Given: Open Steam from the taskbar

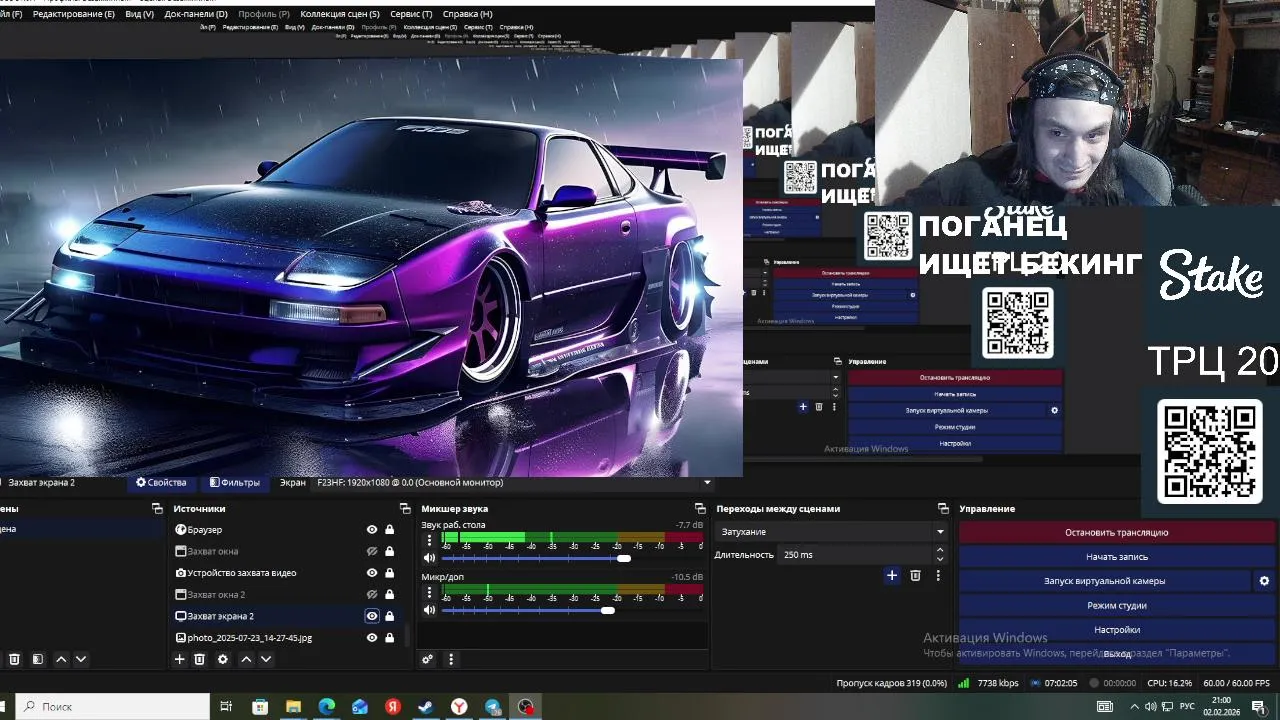Looking at the screenshot, I should [x=426, y=707].
